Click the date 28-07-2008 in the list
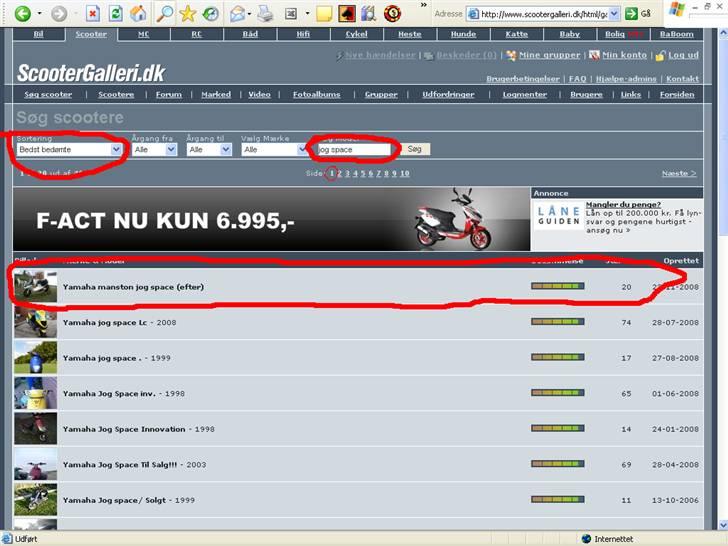Screen dimensions: 728x546 675,323
